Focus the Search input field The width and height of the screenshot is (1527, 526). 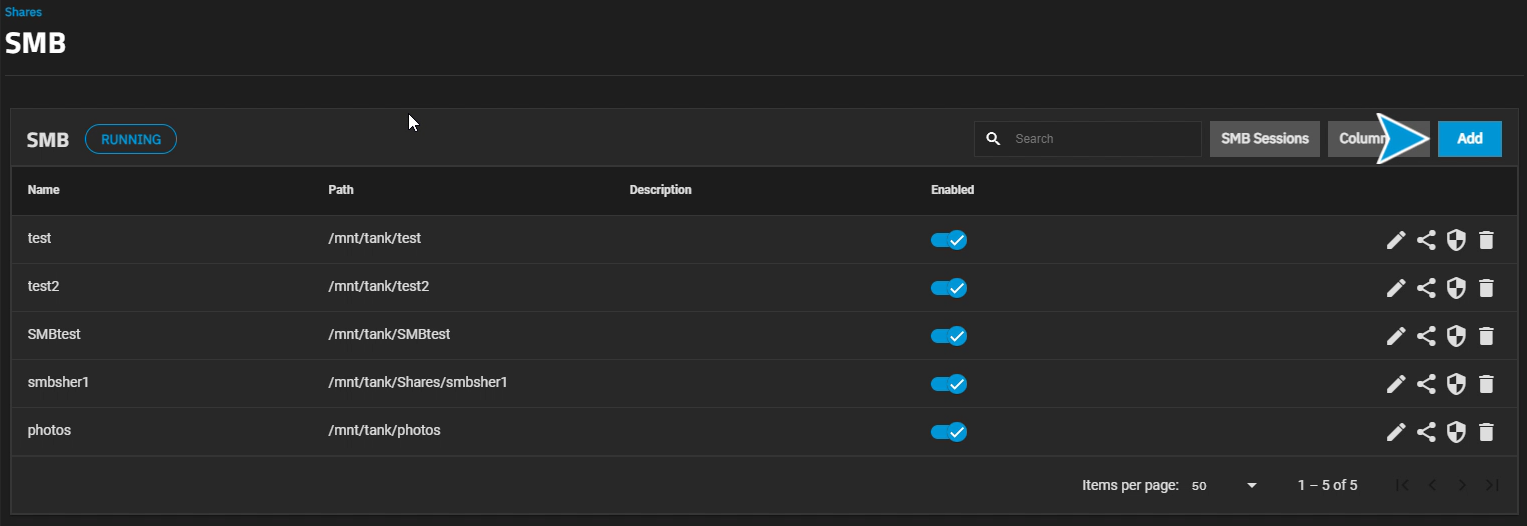pyautogui.click(x=1100, y=139)
